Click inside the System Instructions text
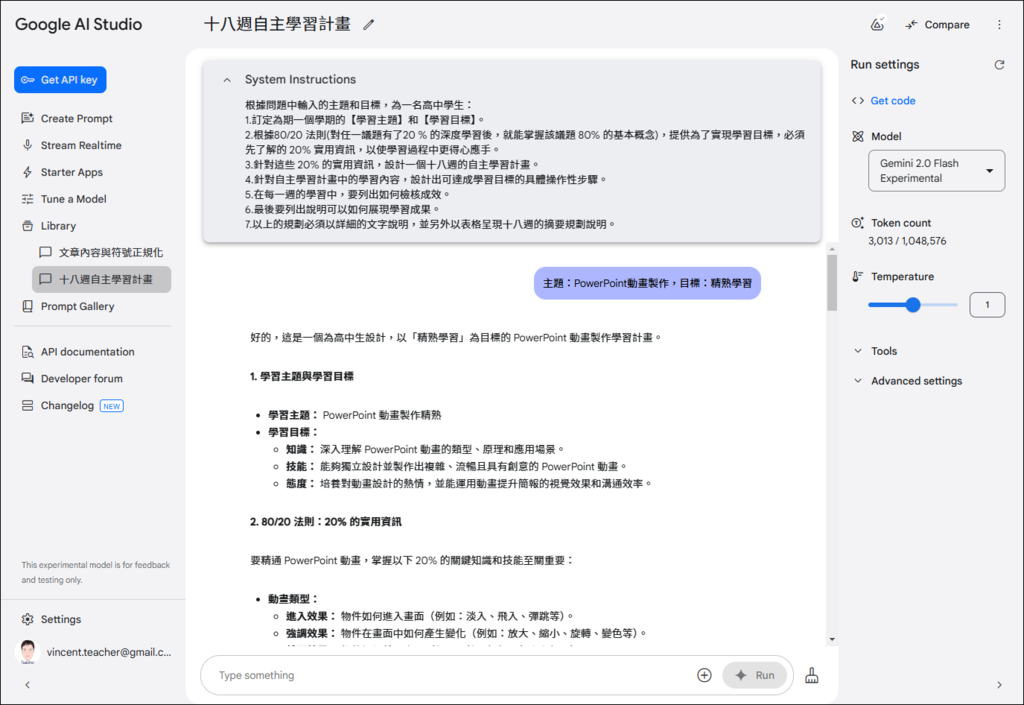The height and width of the screenshot is (705, 1024). pos(524,164)
